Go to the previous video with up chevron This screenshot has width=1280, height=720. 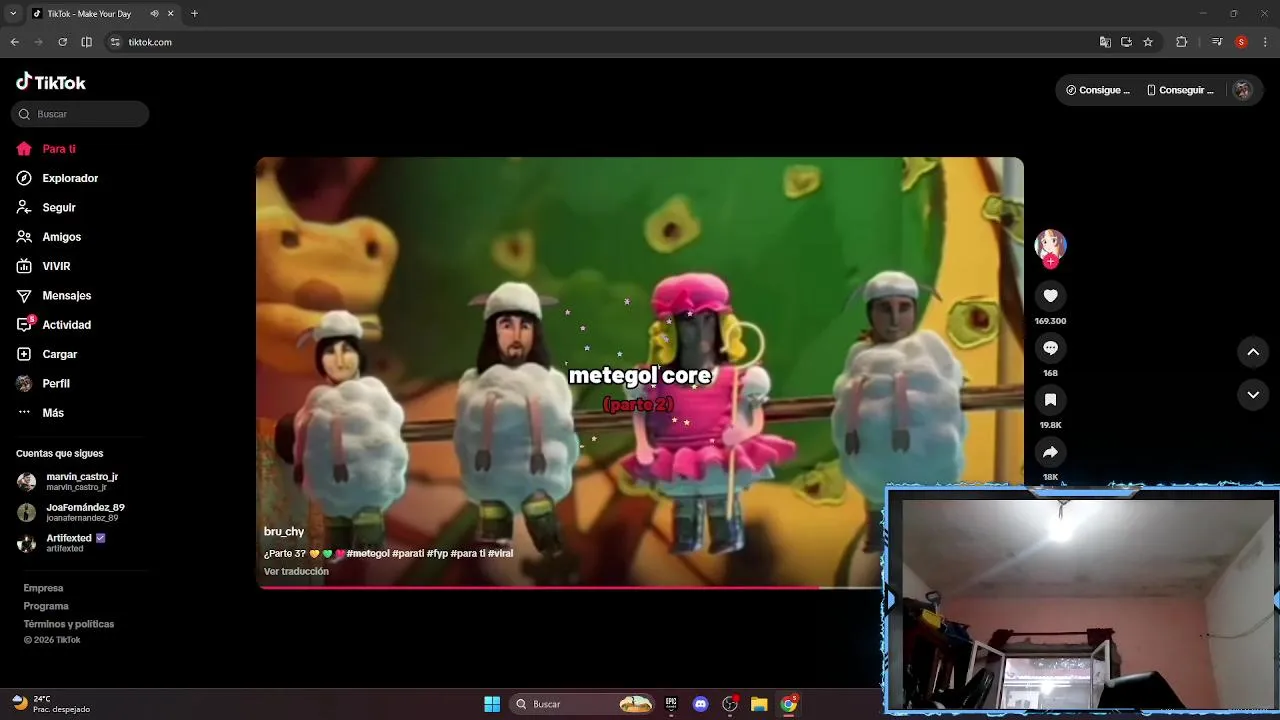(x=1253, y=352)
